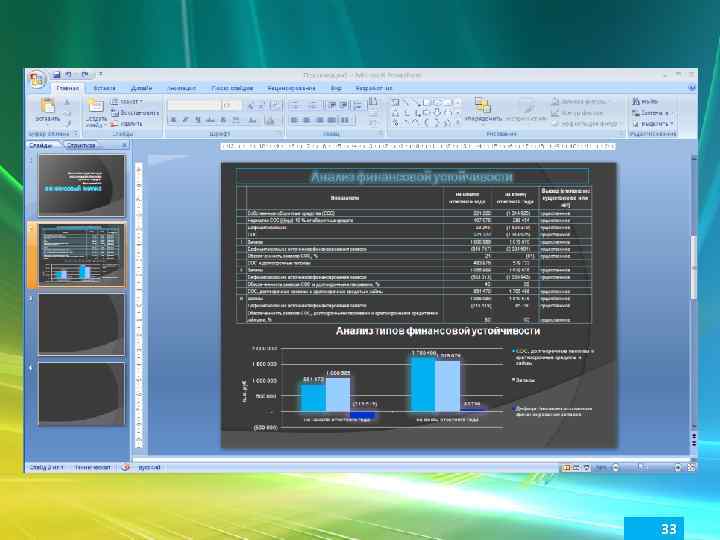Open the Экспресс-стили quick styles gallery
Screen dimensions: 720x540
[526, 110]
